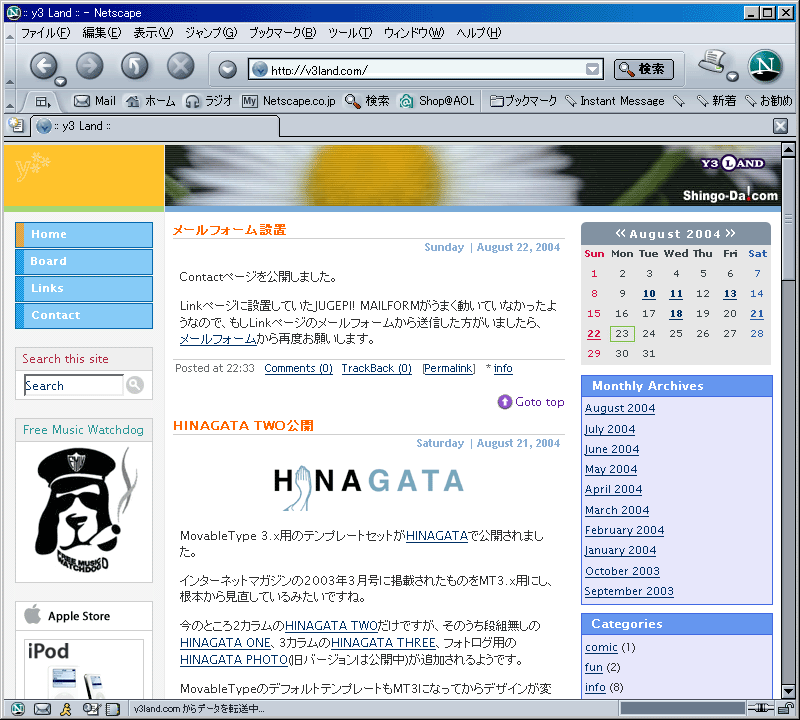Screen dimensions: 800x720
Task: Click the HINAGATA logo image
Action: tap(368, 487)
